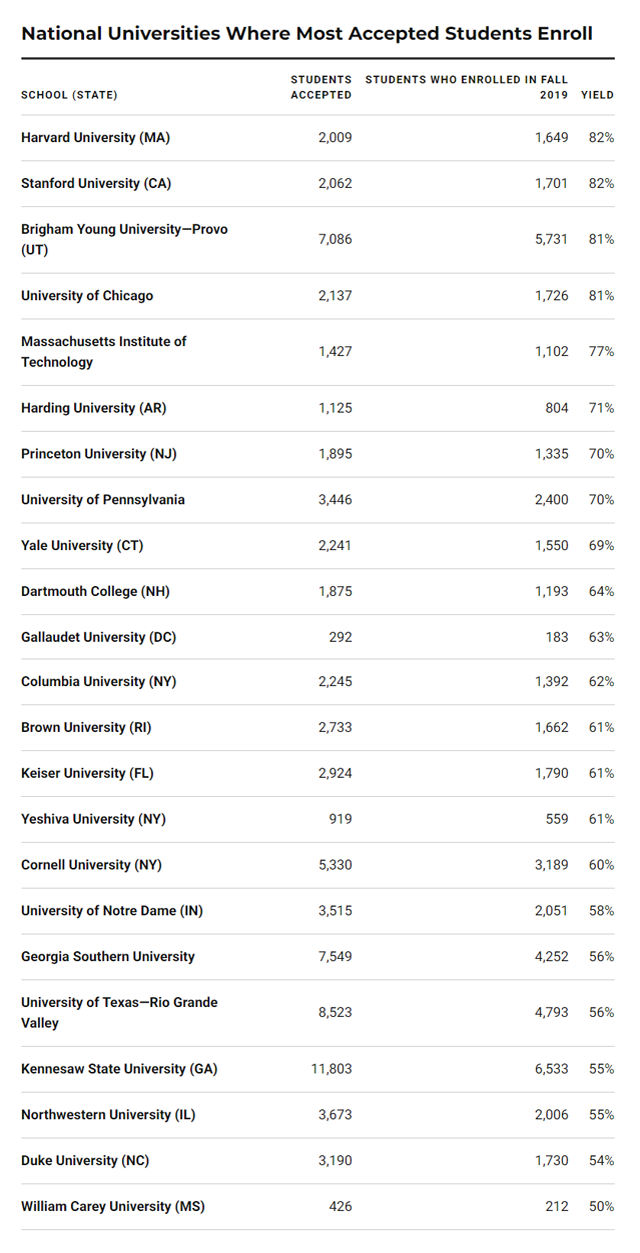Image resolution: width=640 pixels, height=1253 pixels.
Task: Select William Carey University (MS)
Action: pyautogui.click(x=113, y=1206)
